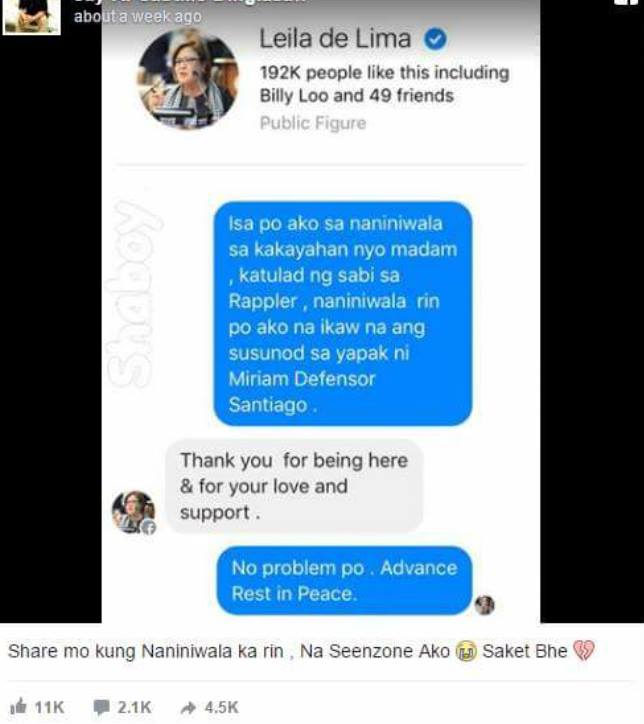Click the 11K likes count
This screenshot has height=724, width=644.
[x=49, y=707]
